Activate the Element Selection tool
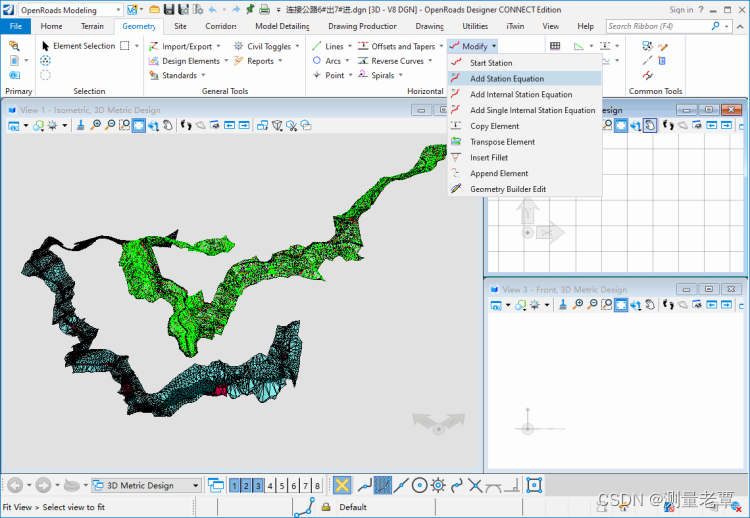This screenshot has width=750, height=518. (x=78, y=46)
